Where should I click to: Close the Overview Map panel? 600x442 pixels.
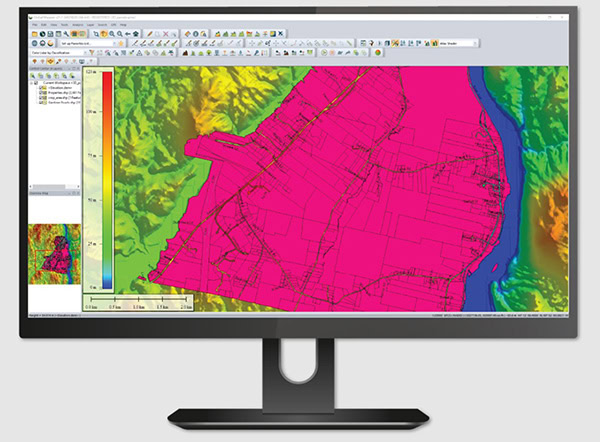click(x=78, y=193)
